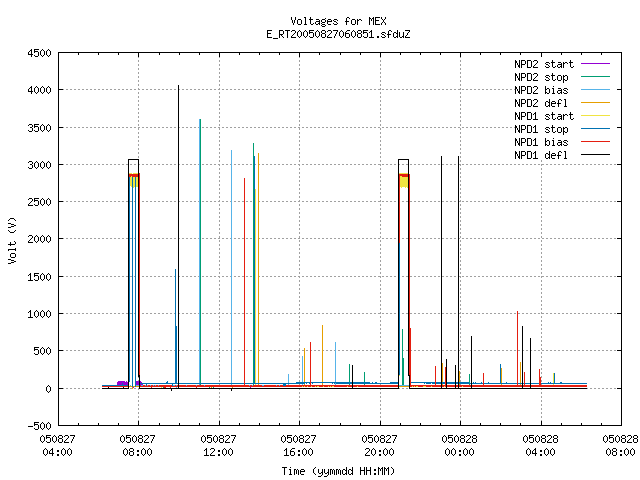This screenshot has height=480, width=640.
Task: Click the black NPD1 defl legend line
Action: click(x=595, y=155)
